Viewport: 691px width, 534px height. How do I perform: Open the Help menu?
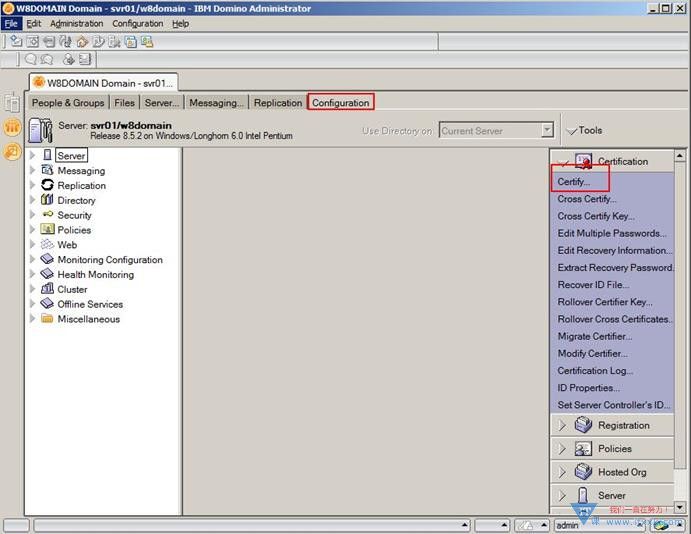click(x=180, y=24)
